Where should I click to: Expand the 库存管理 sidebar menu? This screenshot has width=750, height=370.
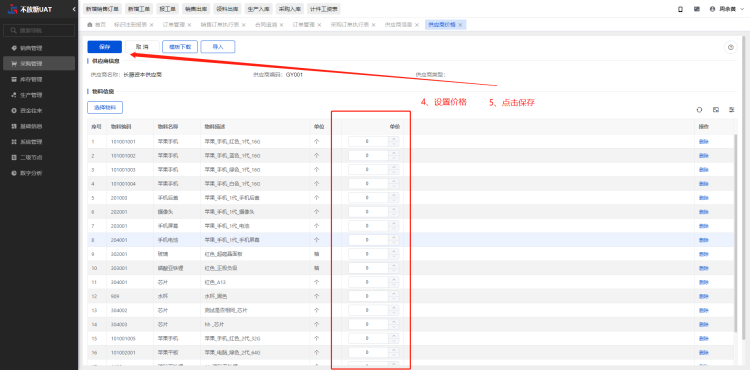click(39, 79)
